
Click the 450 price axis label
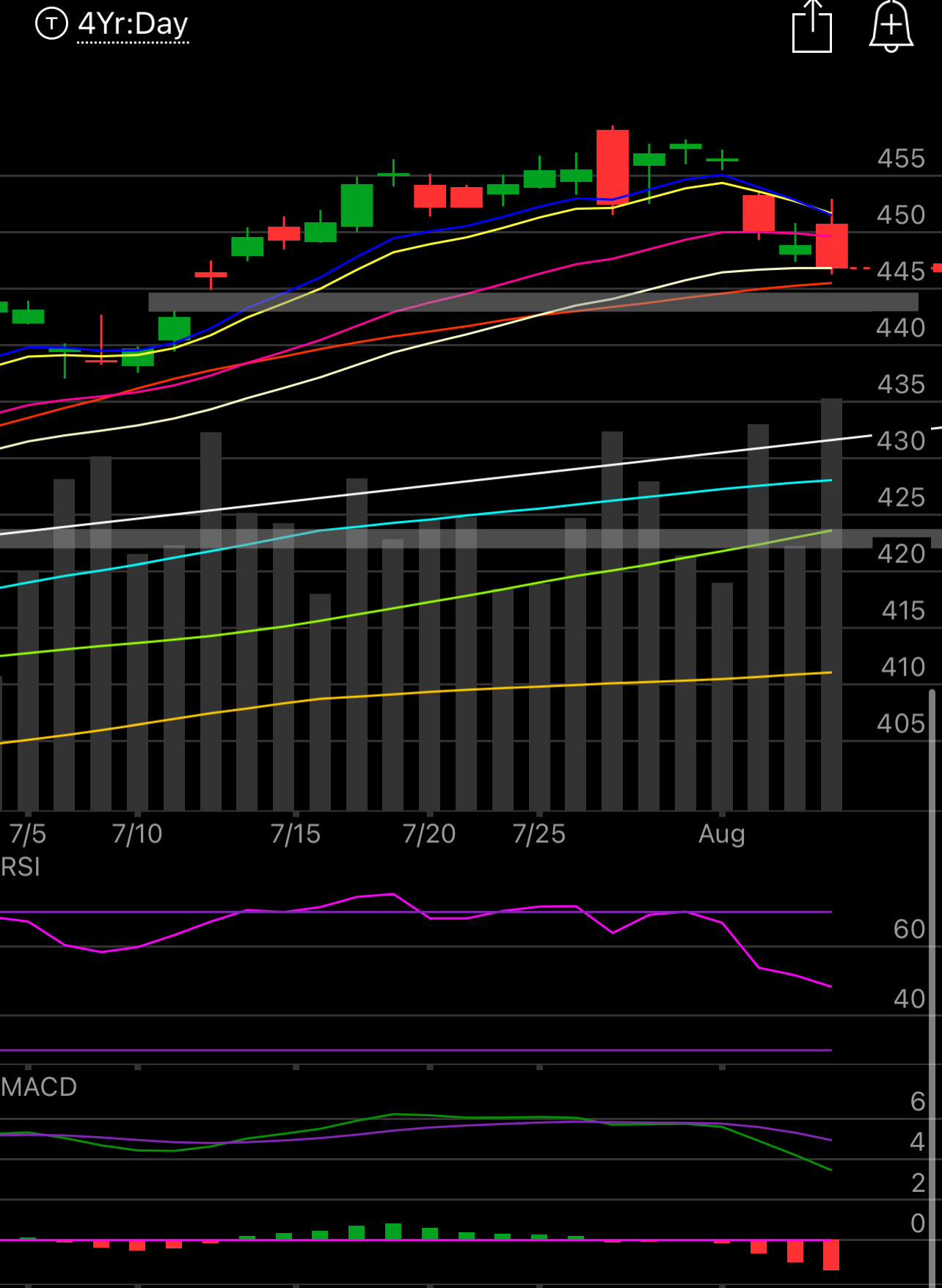(x=901, y=215)
